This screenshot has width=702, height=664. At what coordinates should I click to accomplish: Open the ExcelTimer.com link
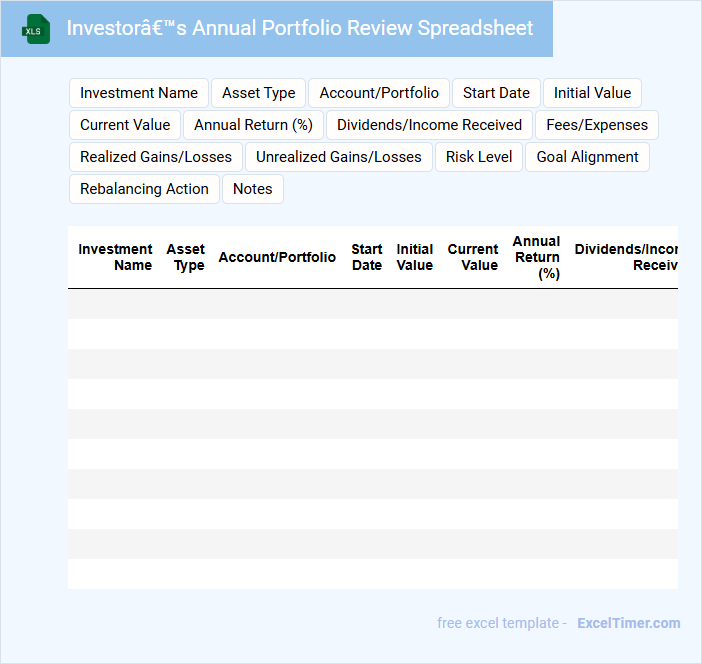[628, 623]
